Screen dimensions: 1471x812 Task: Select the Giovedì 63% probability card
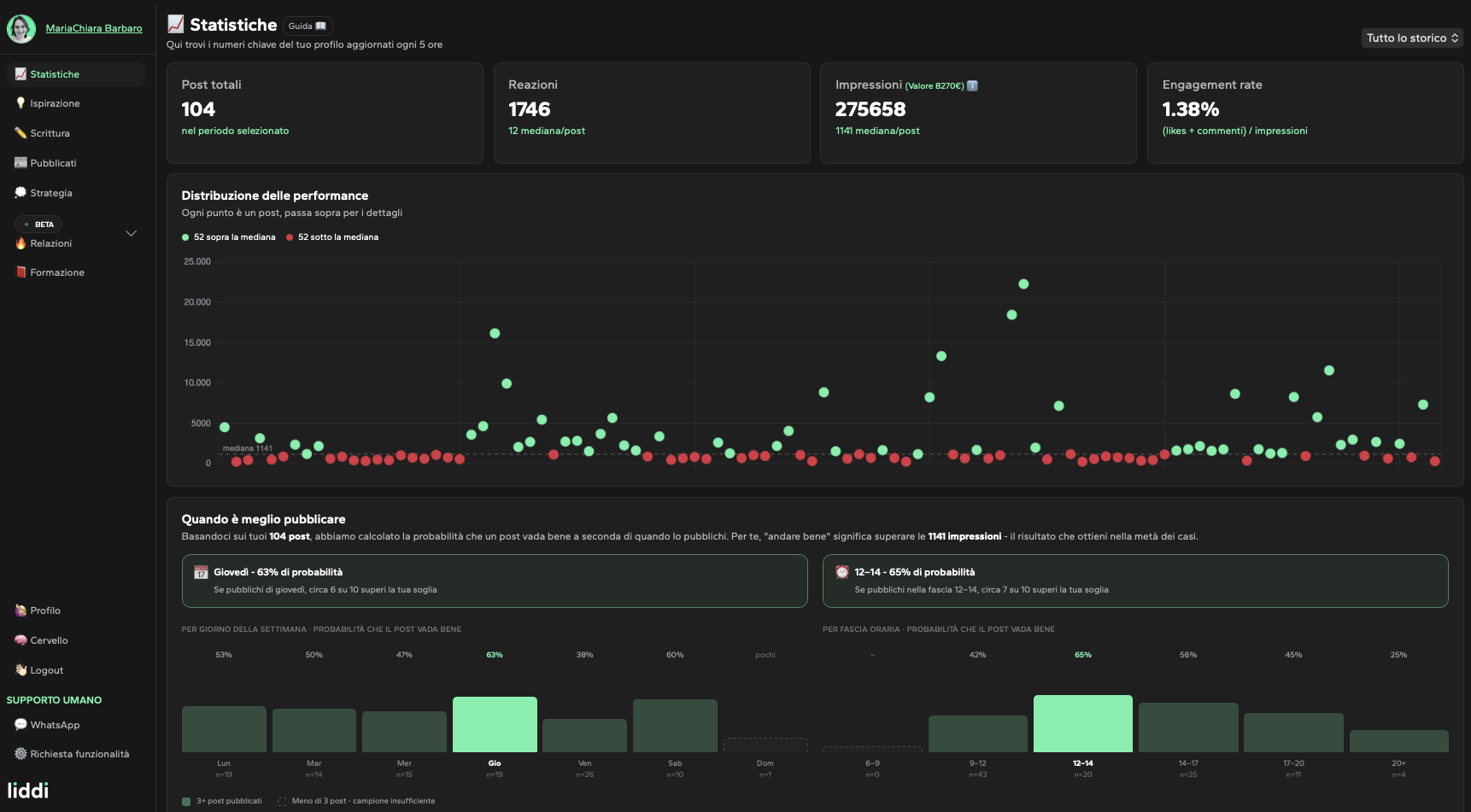click(495, 581)
